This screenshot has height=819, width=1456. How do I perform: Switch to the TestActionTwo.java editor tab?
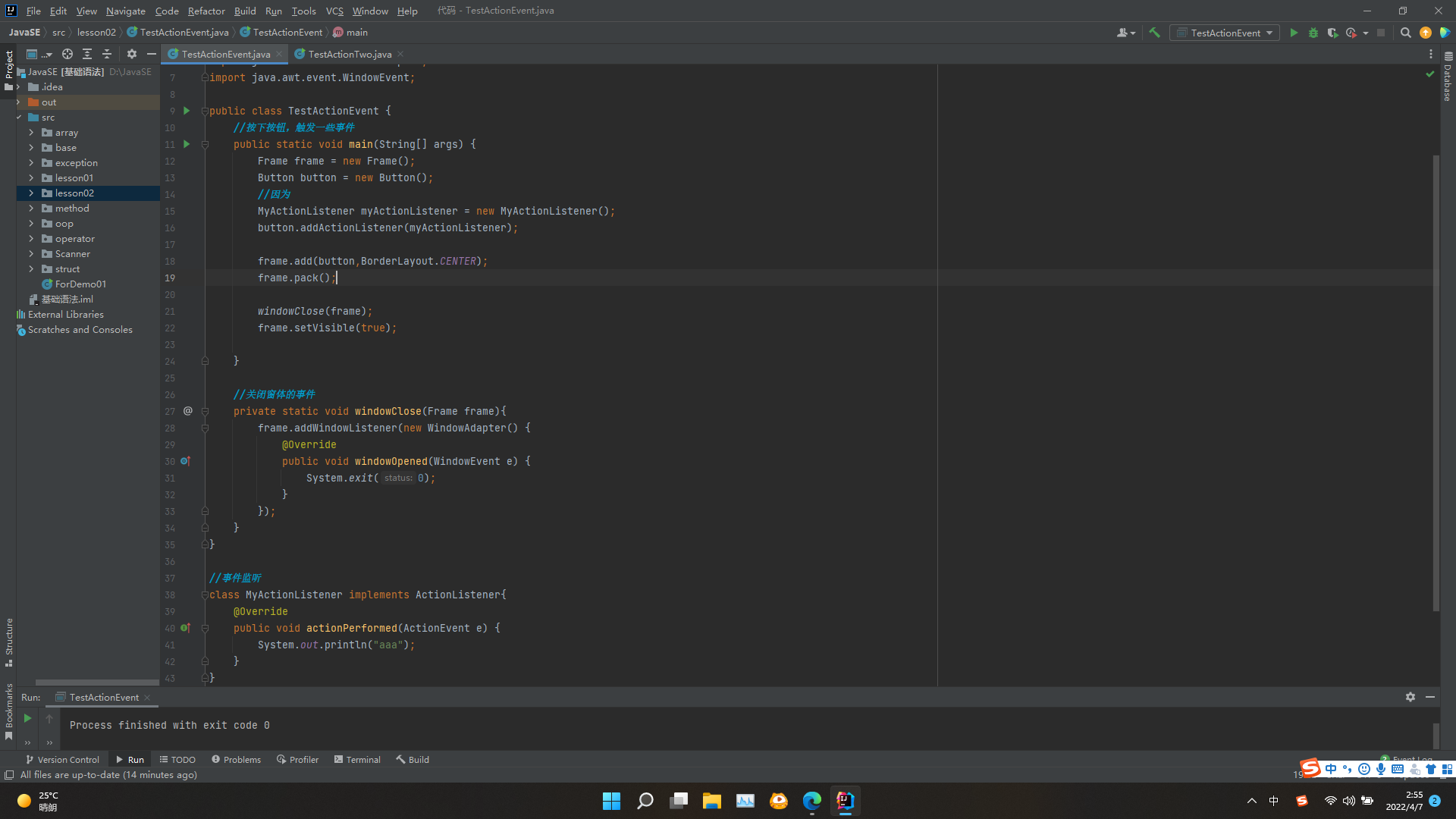(x=350, y=54)
